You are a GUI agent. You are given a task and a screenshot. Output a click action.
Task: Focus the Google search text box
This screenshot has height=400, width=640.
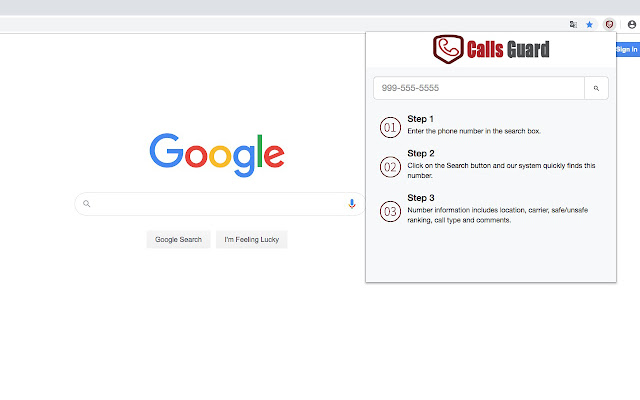(x=220, y=204)
